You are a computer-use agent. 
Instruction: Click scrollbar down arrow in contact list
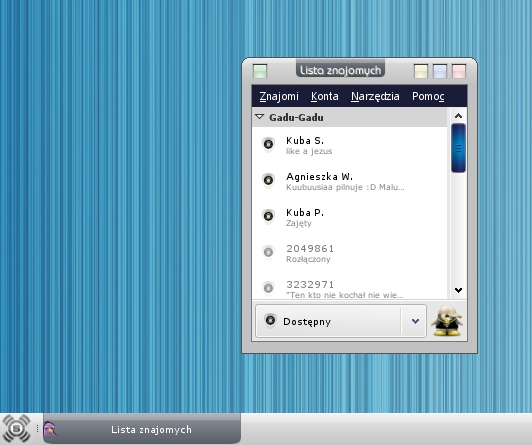point(458,290)
